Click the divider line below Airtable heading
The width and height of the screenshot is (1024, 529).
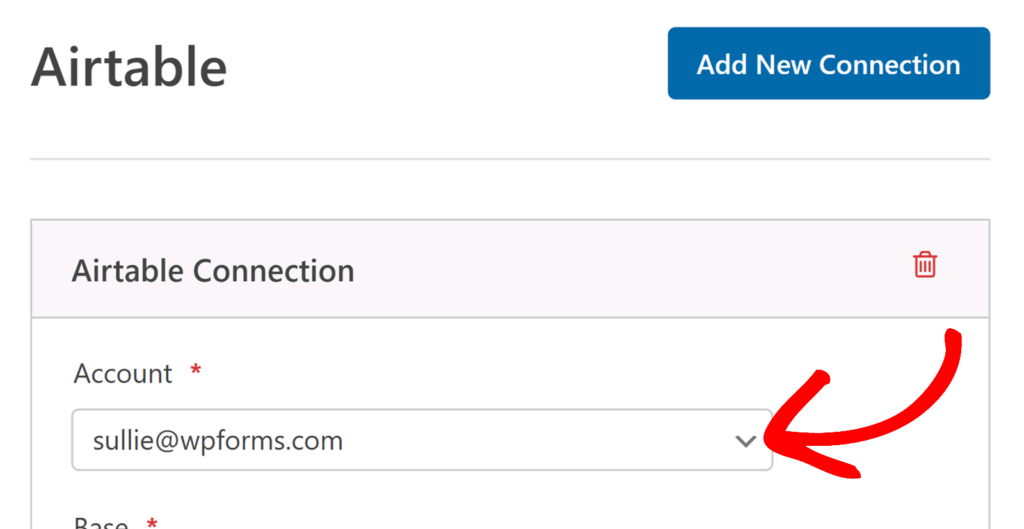coord(510,159)
